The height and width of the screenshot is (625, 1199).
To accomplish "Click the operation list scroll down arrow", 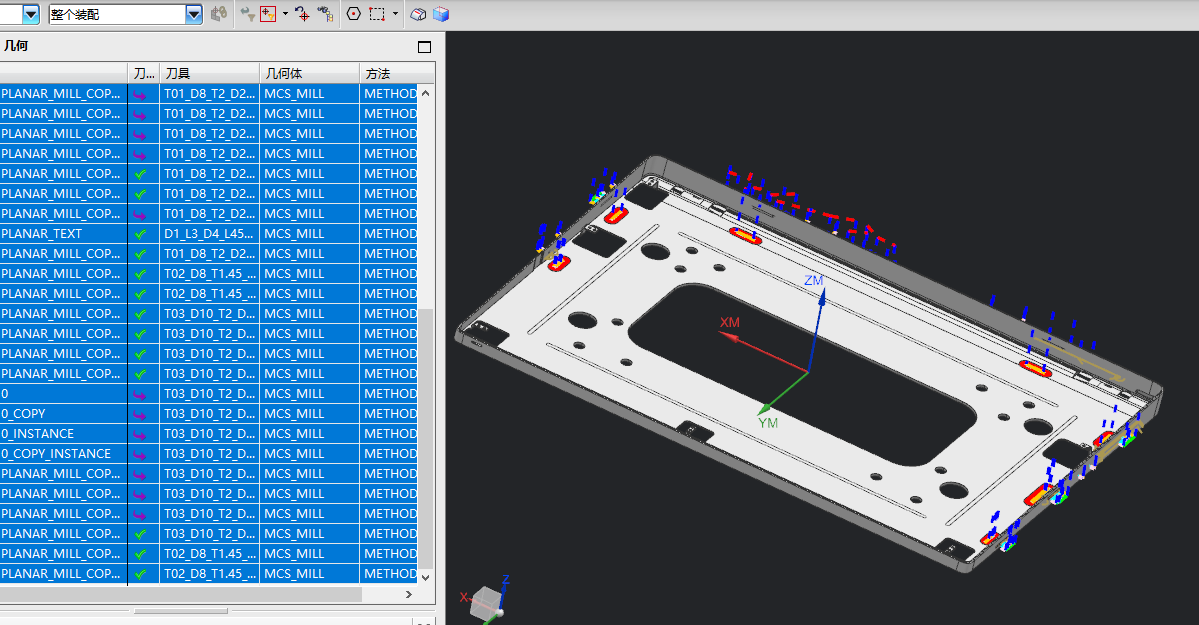I will 426,577.
